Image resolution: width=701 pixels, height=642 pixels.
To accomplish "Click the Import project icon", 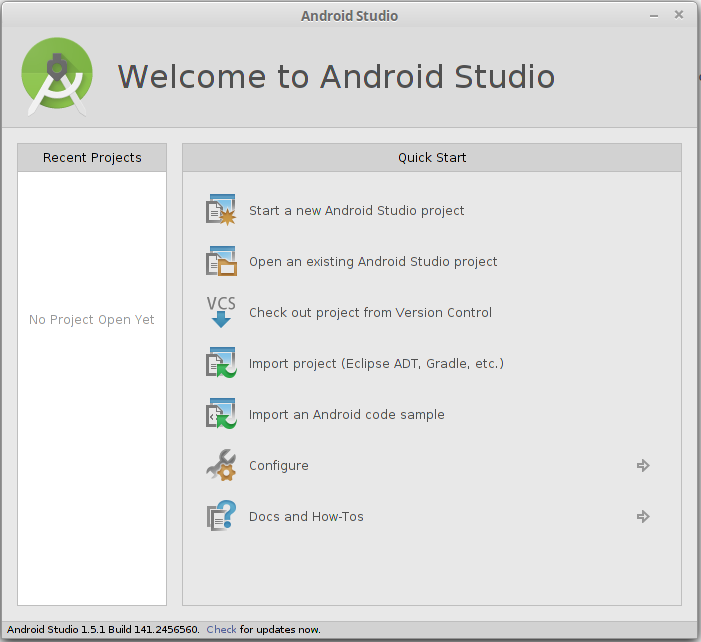I will pos(220,364).
